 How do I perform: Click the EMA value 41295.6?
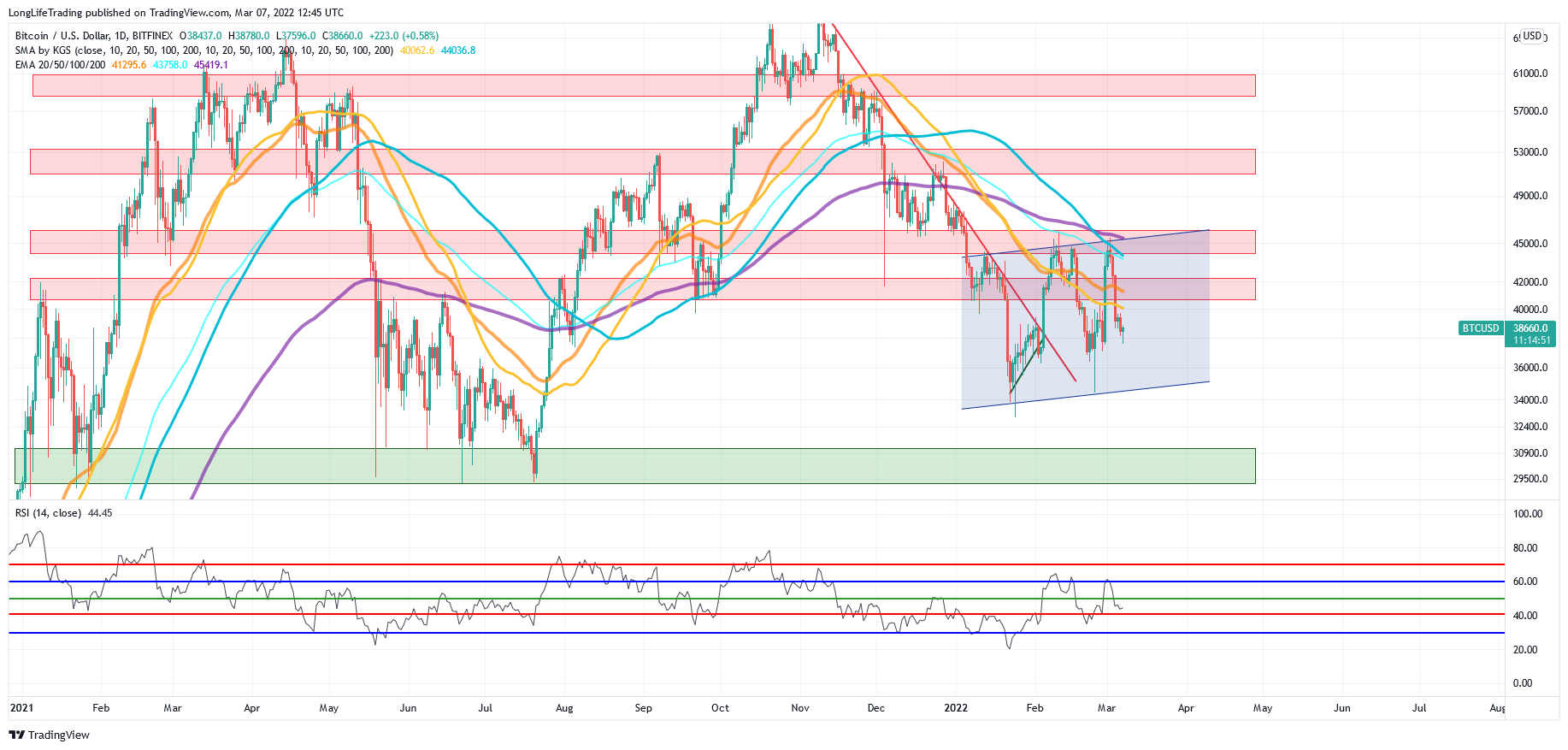129,65
